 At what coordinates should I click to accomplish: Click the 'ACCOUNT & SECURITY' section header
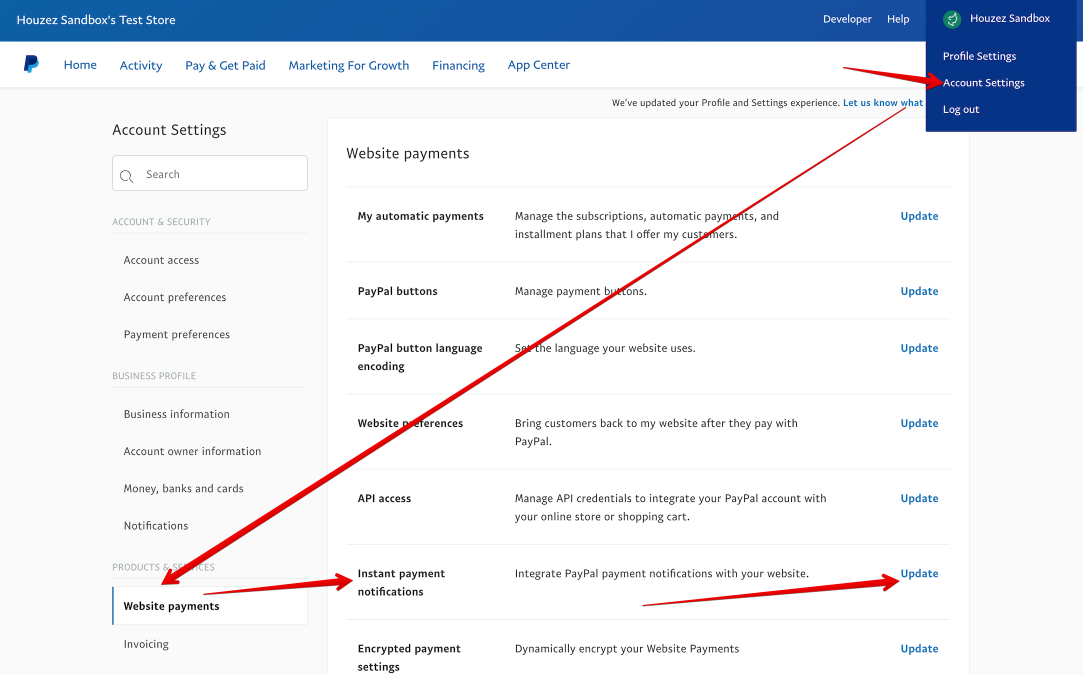click(x=161, y=222)
